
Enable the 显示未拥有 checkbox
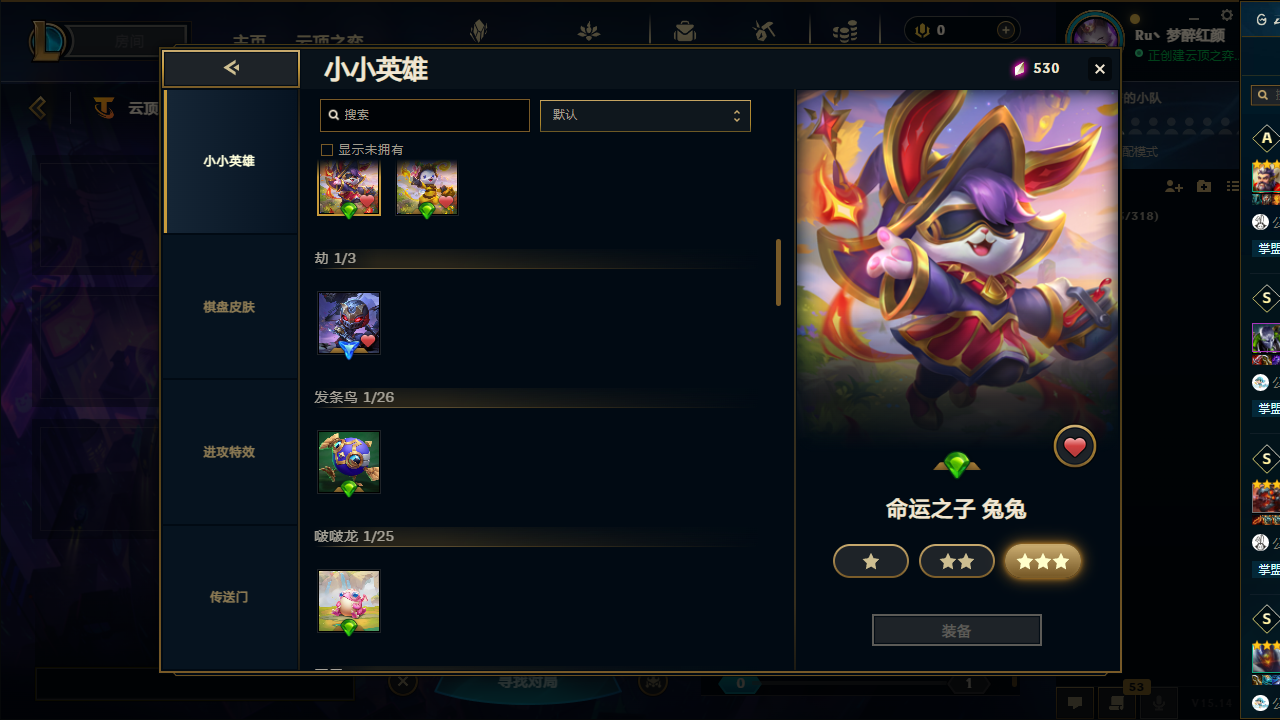pyautogui.click(x=326, y=150)
